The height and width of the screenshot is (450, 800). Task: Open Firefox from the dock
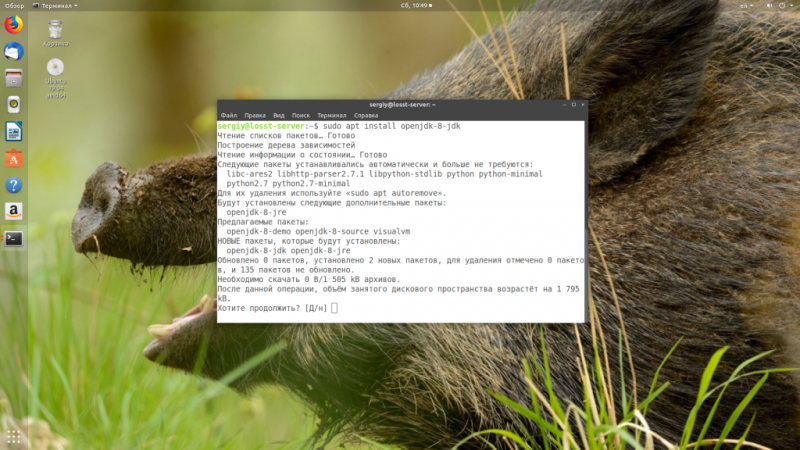pos(14,25)
